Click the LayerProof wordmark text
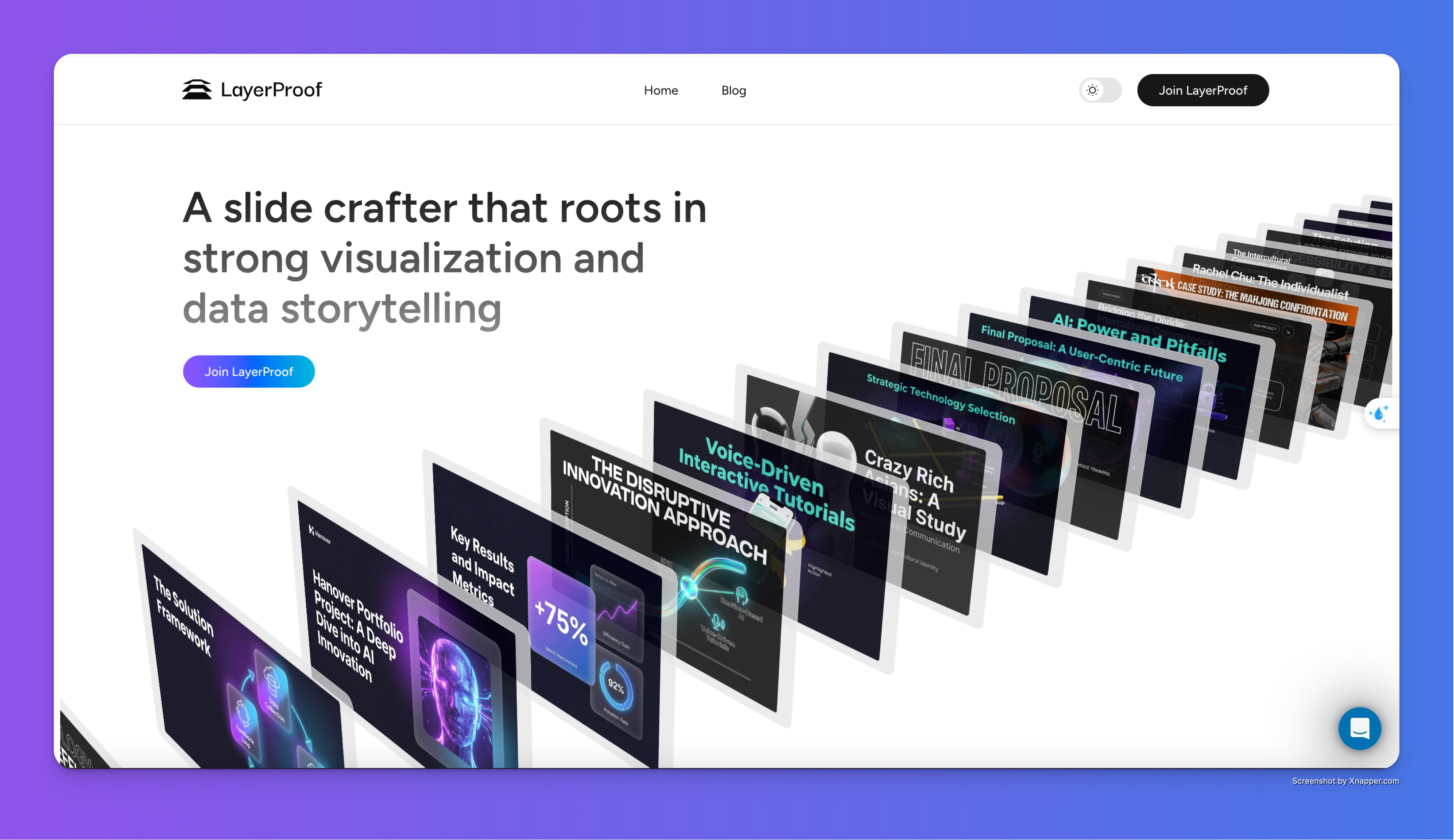This screenshot has width=1454, height=840. click(x=271, y=90)
